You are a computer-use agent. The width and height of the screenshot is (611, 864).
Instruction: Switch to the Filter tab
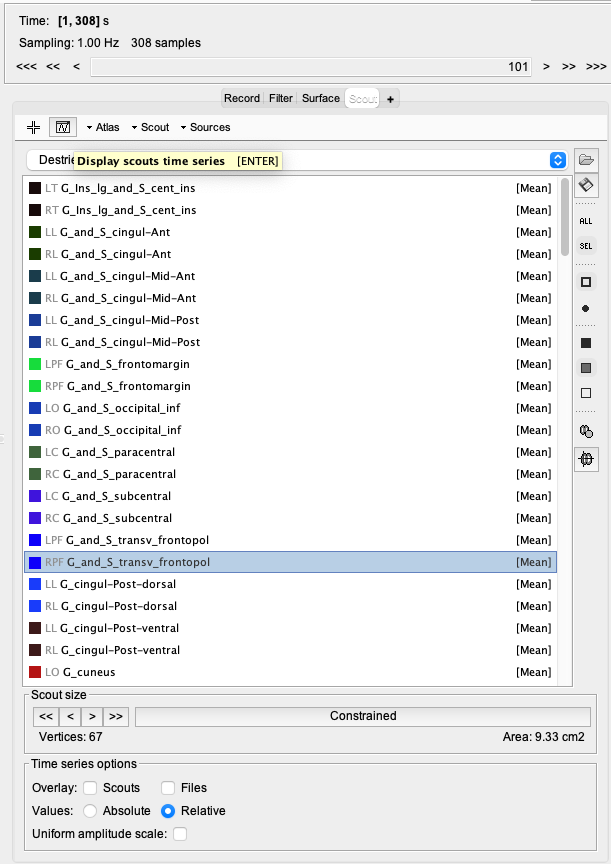click(280, 98)
